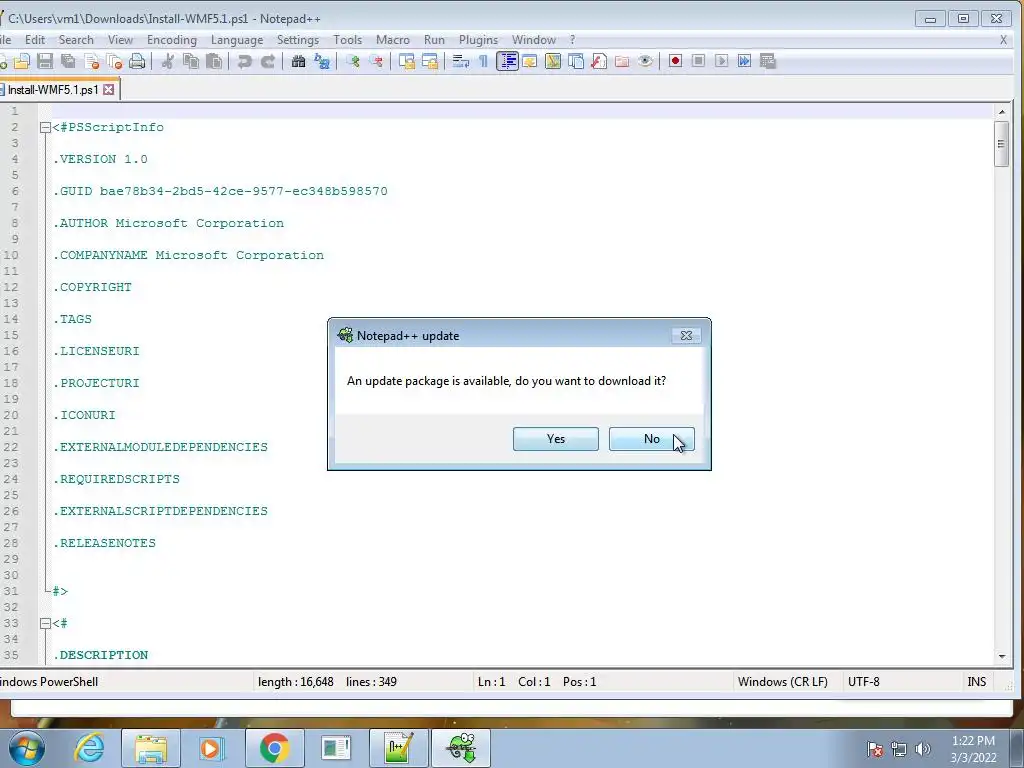Click the Print toolbar icon
1024x768 pixels.
click(137, 61)
